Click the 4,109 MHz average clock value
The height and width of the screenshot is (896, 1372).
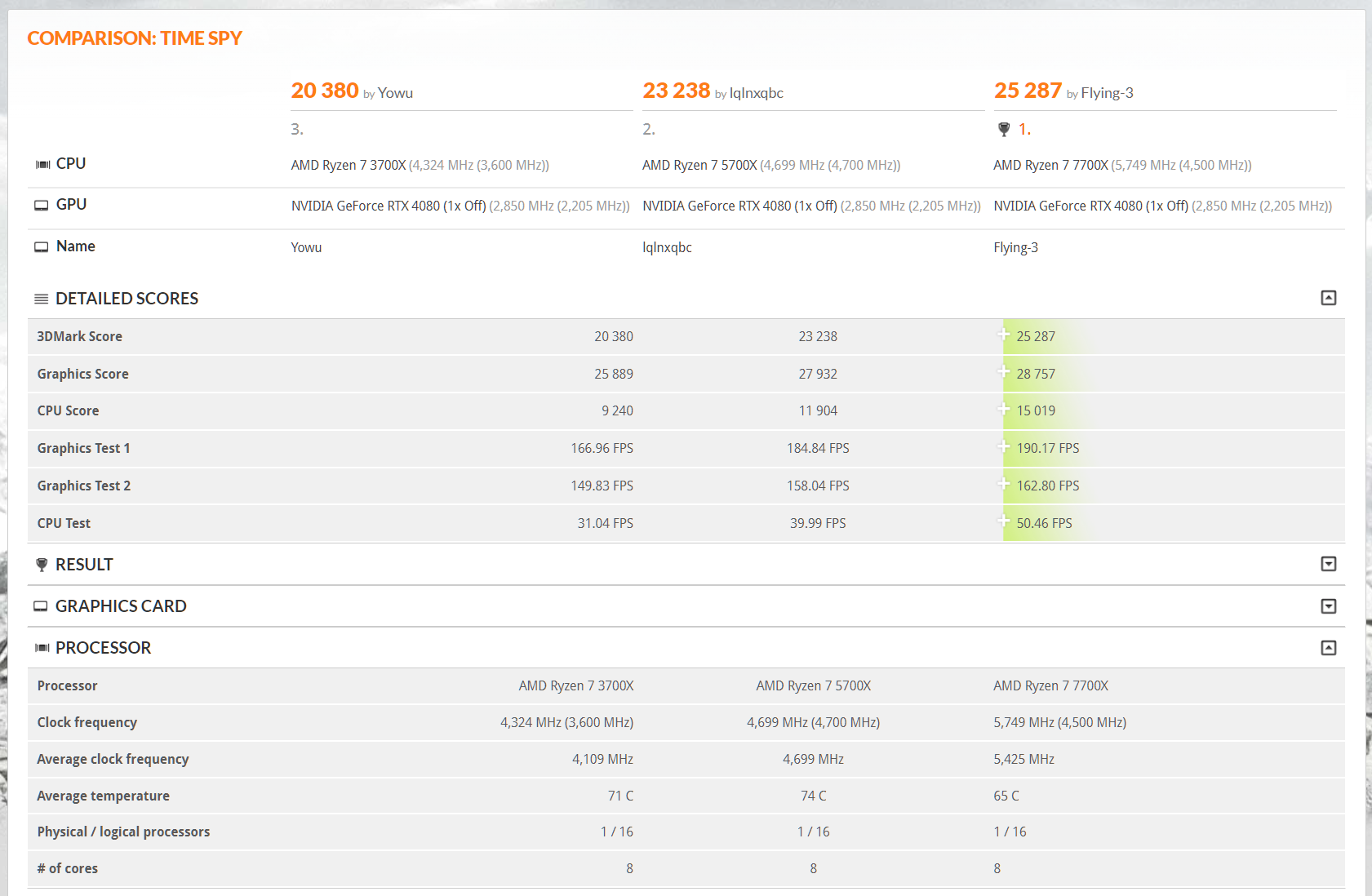[x=602, y=759]
